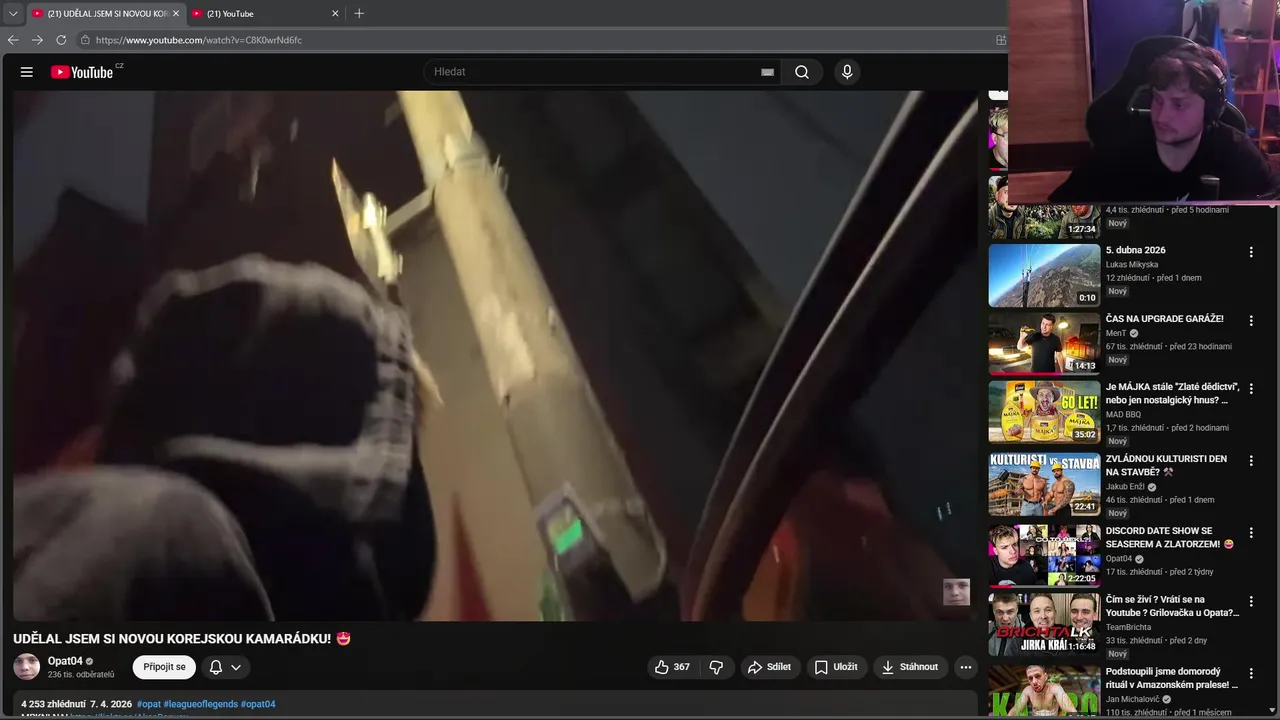Close the second YouTube tab
The width and height of the screenshot is (1280, 720).
click(x=335, y=14)
